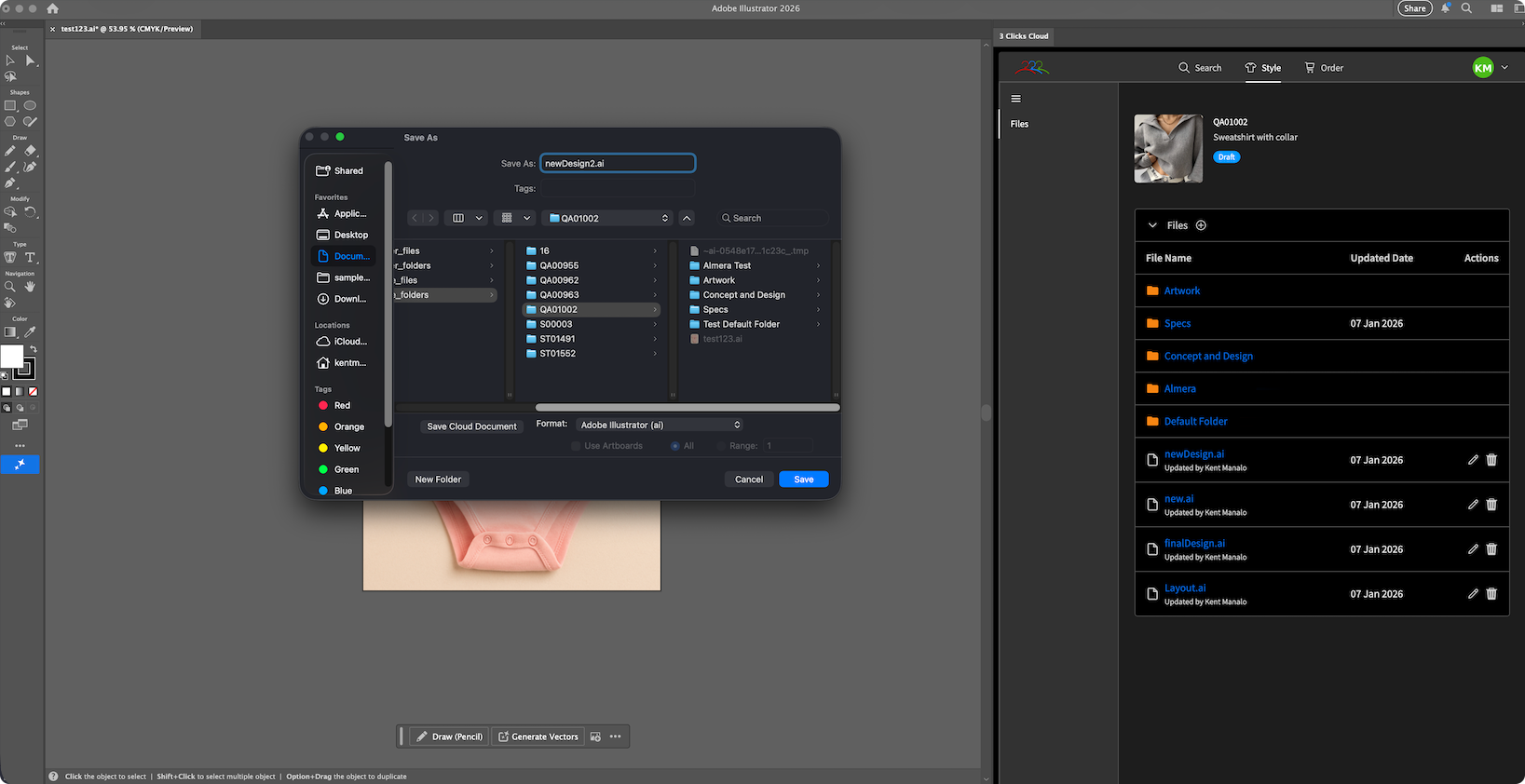1525x784 pixels.
Task: Edit the new.ai file with pencil icon
Action: [1473, 505]
